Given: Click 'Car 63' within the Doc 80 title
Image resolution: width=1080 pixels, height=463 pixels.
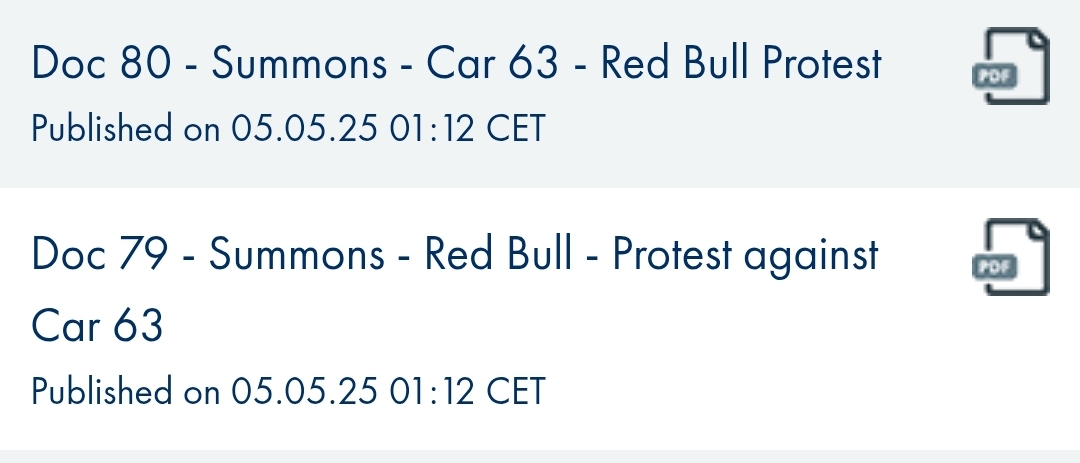Looking at the screenshot, I should click(492, 63).
